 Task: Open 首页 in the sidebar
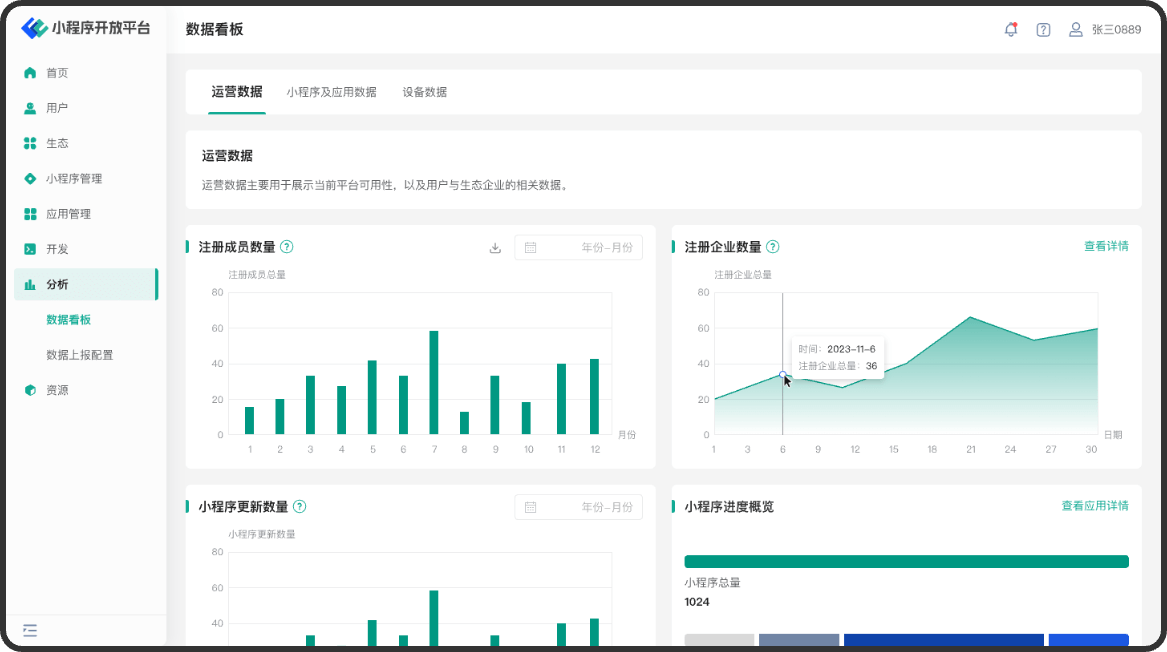(x=57, y=73)
